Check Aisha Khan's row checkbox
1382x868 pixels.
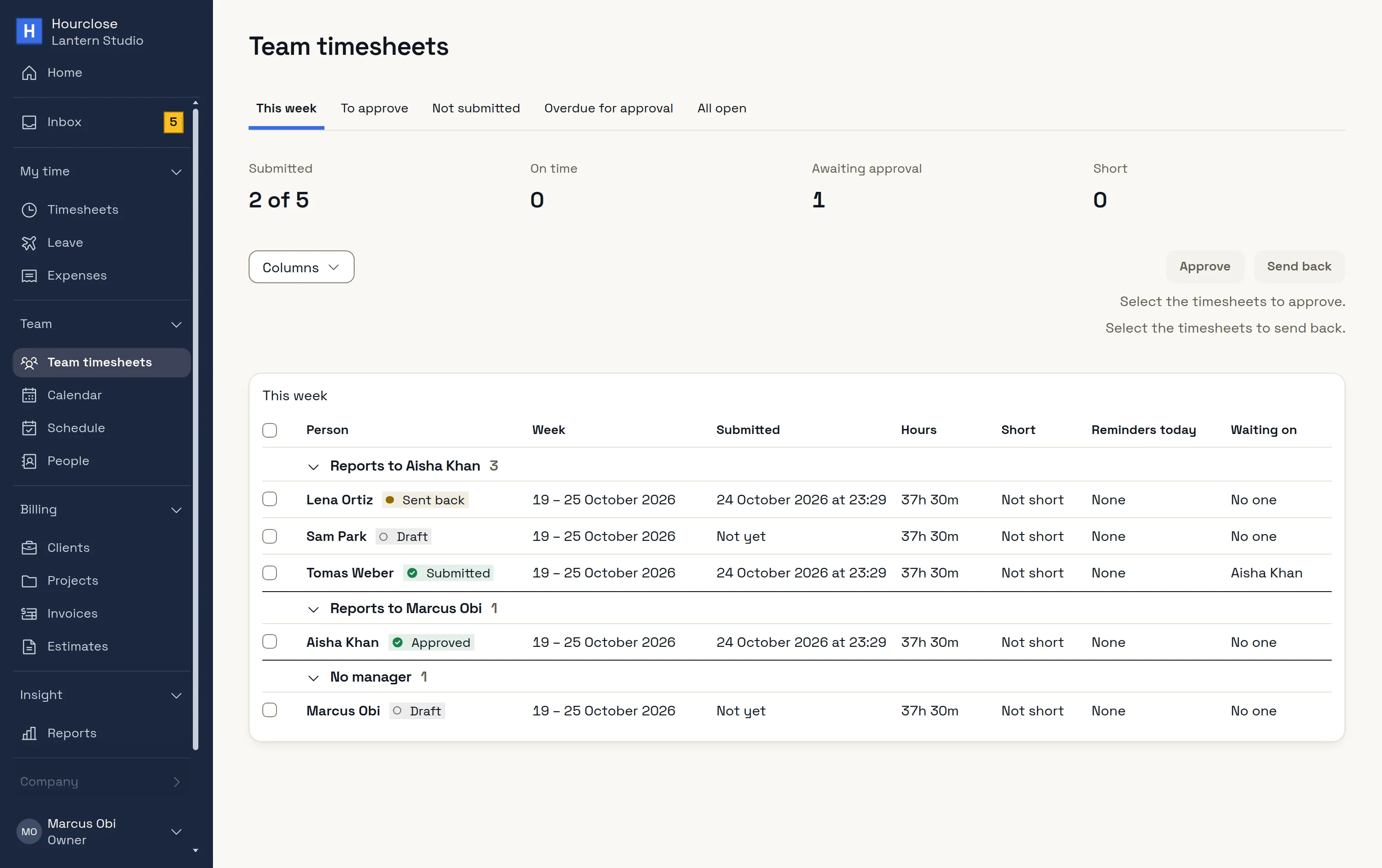[x=270, y=641]
